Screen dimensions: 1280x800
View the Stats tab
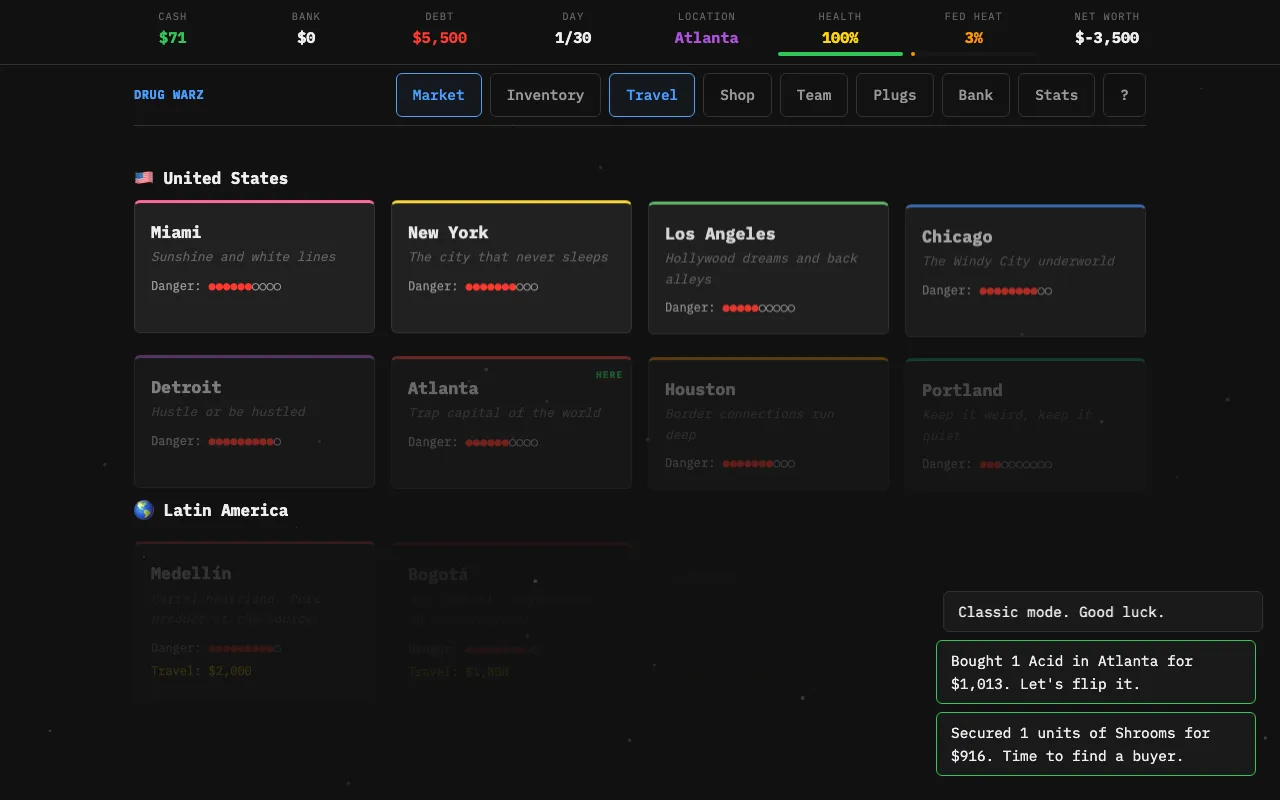point(1056,95)
